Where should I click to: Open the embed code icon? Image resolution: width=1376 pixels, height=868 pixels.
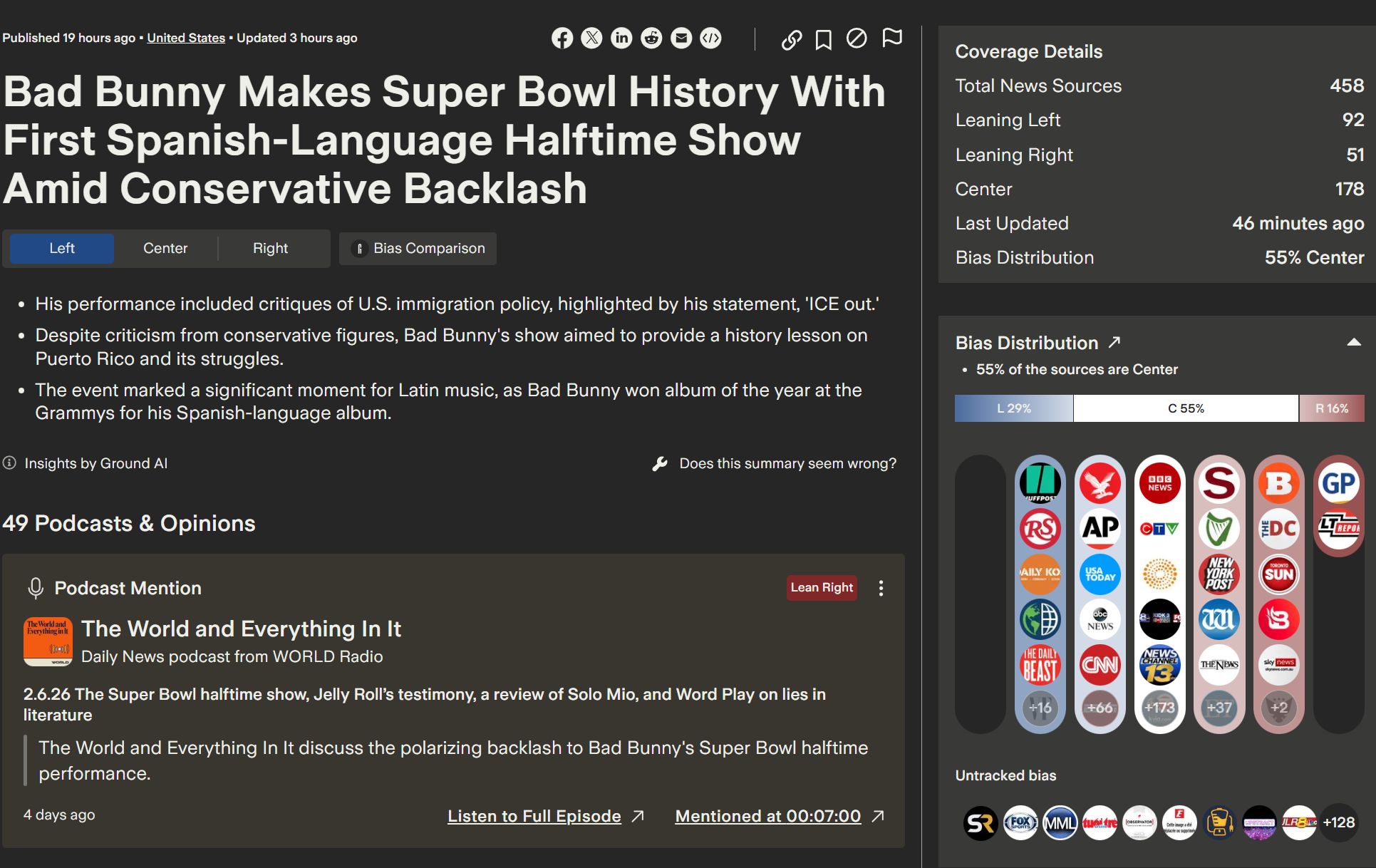tap(710, 38)
